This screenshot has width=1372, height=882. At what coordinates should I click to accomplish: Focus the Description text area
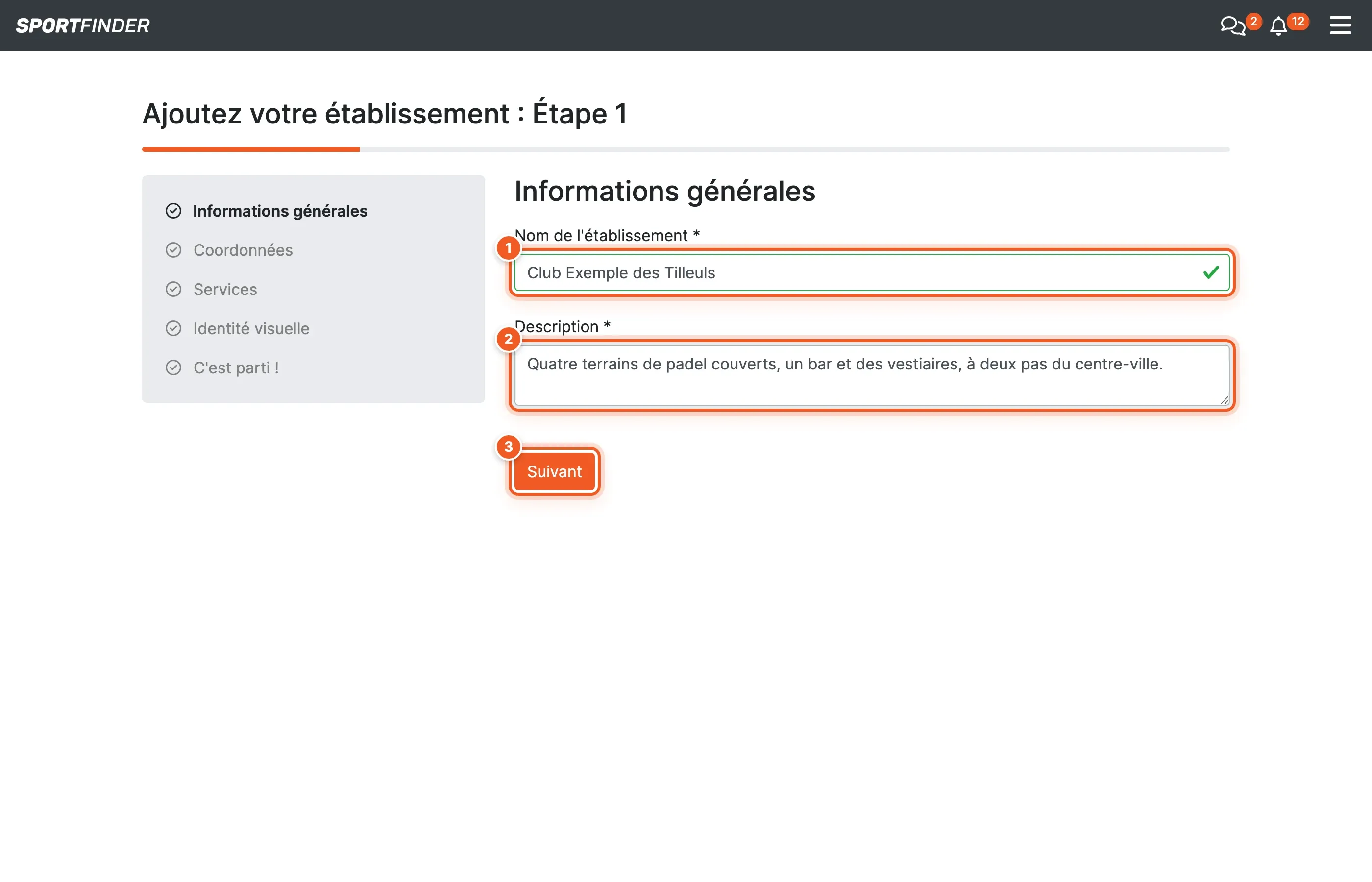(872, 375)
